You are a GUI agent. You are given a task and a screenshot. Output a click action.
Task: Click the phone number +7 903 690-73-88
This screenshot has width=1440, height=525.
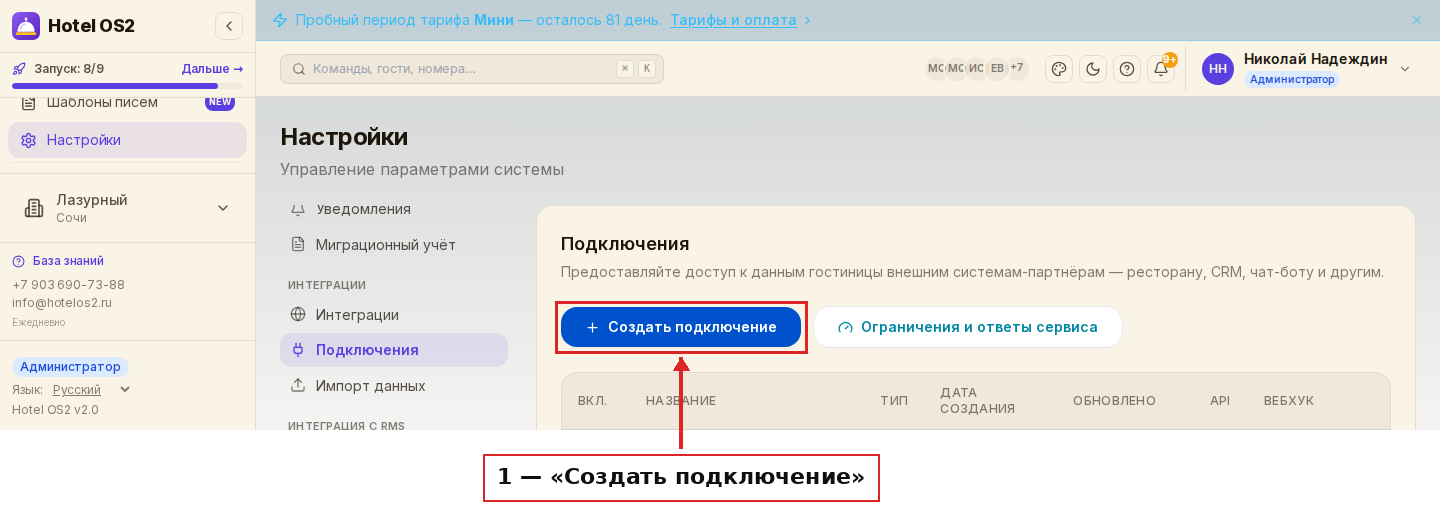68,285
